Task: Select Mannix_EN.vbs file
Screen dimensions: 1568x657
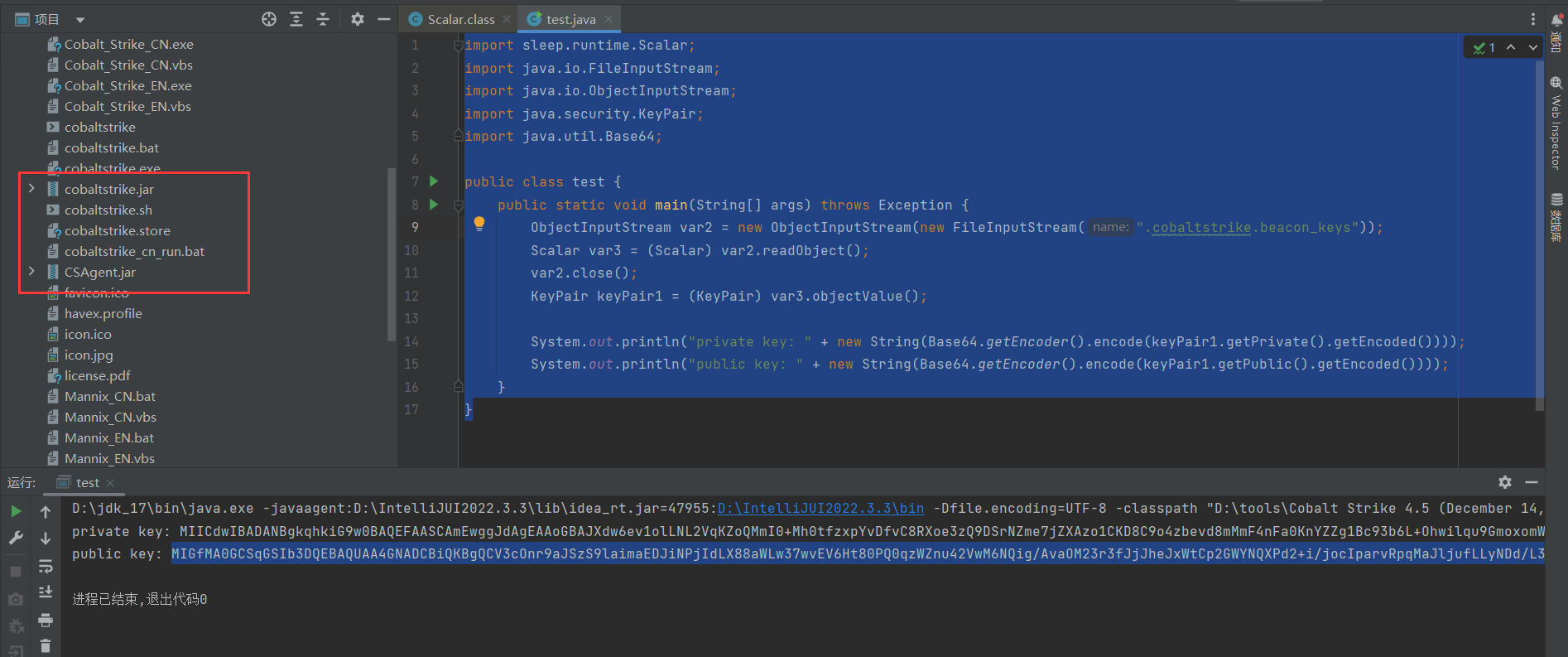Action: (109, 458)
